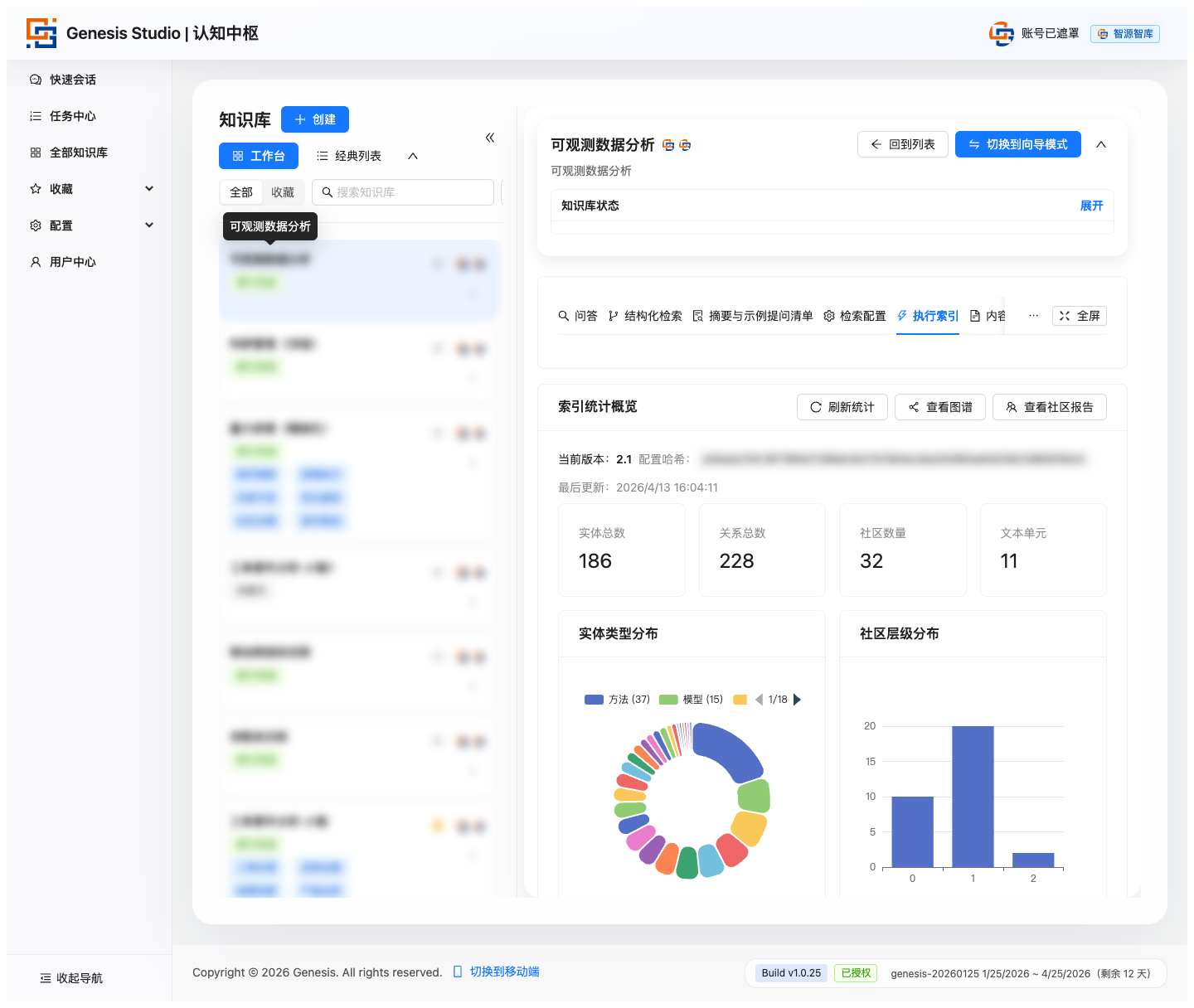Go to next legend page arrow
The image size is (1194, 1008).
[x=798, y=700]
